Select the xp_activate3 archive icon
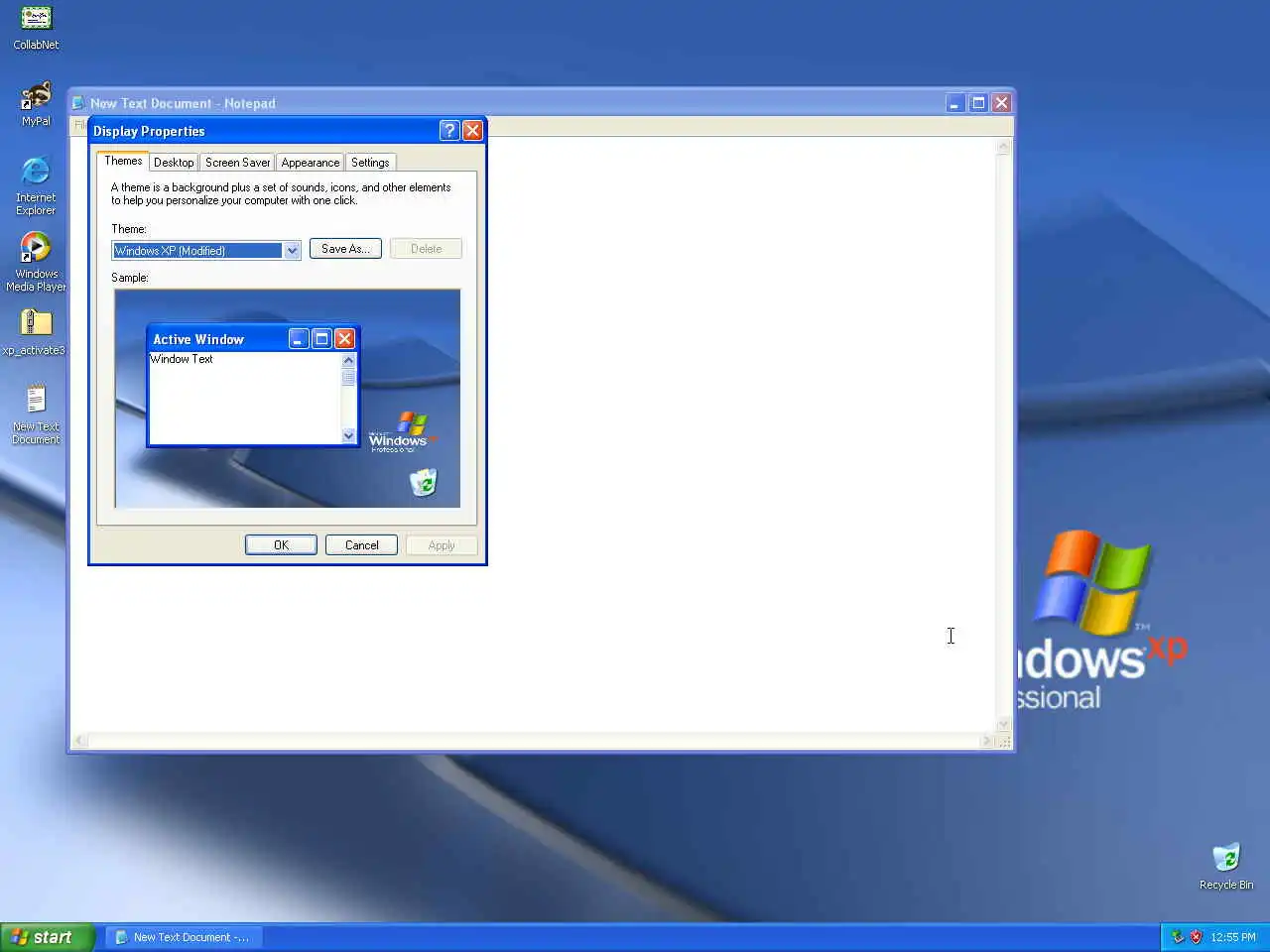 pyautogui.click(x=36, y=332)
